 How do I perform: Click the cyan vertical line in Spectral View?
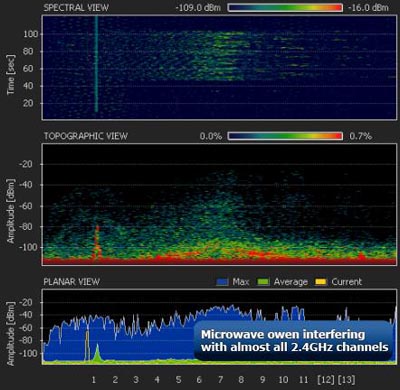pyautogui.click(x=96, y=64)
